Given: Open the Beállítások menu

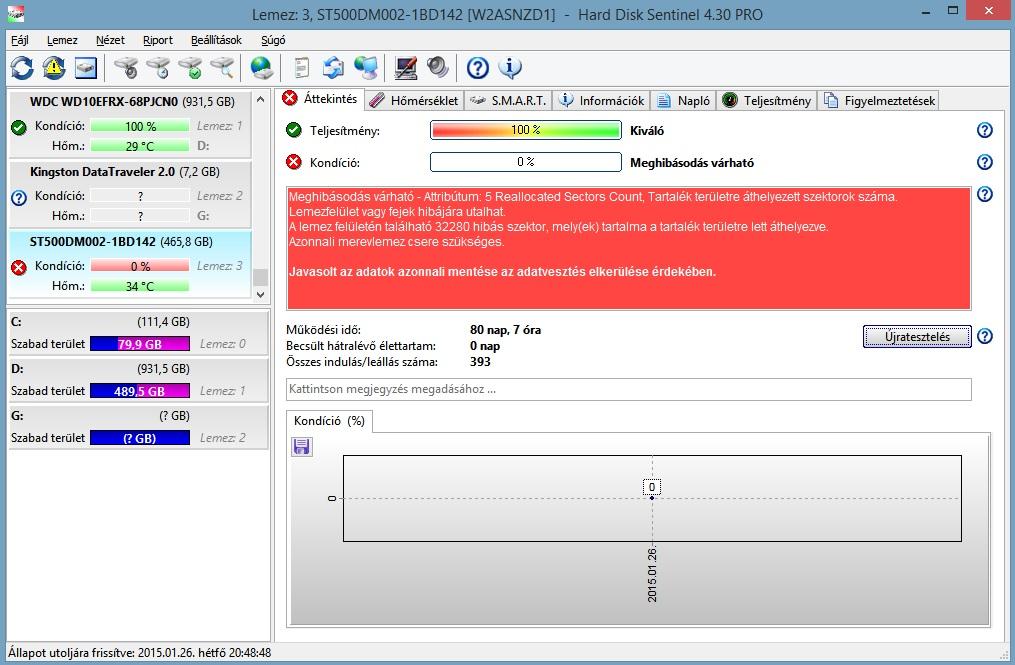Looking at the screenshot, I should [216, 40].
